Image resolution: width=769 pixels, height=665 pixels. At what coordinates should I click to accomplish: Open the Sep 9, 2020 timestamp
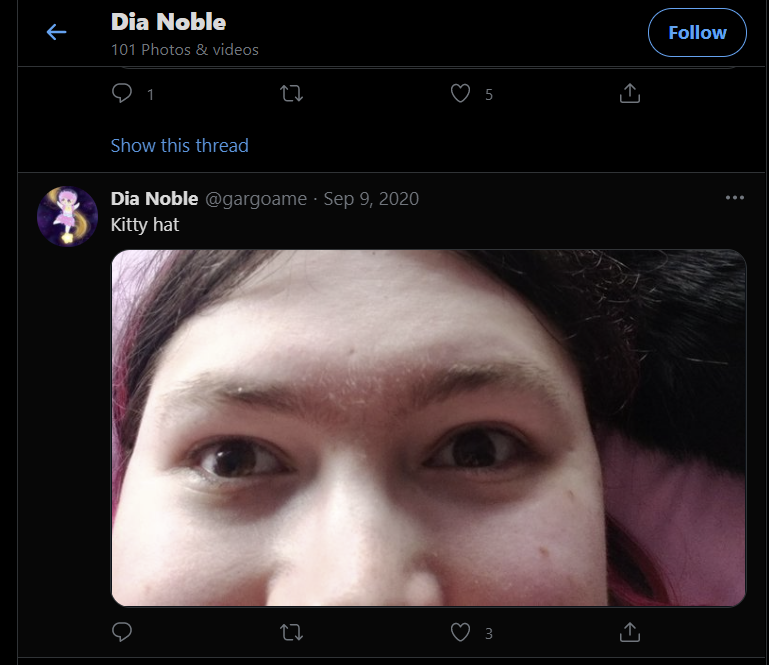371,199
